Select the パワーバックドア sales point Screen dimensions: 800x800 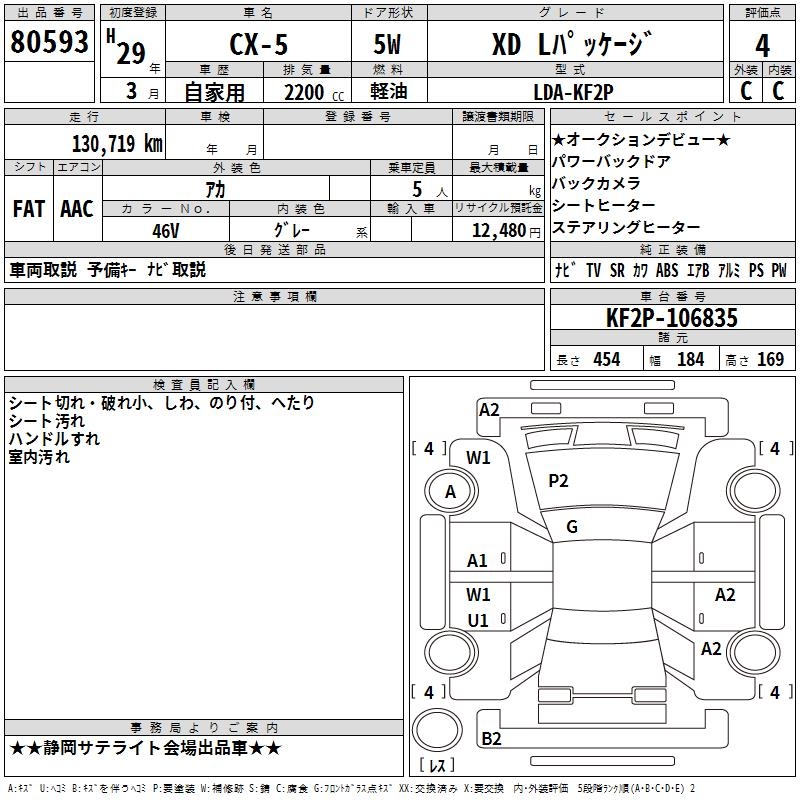[611, 162]
